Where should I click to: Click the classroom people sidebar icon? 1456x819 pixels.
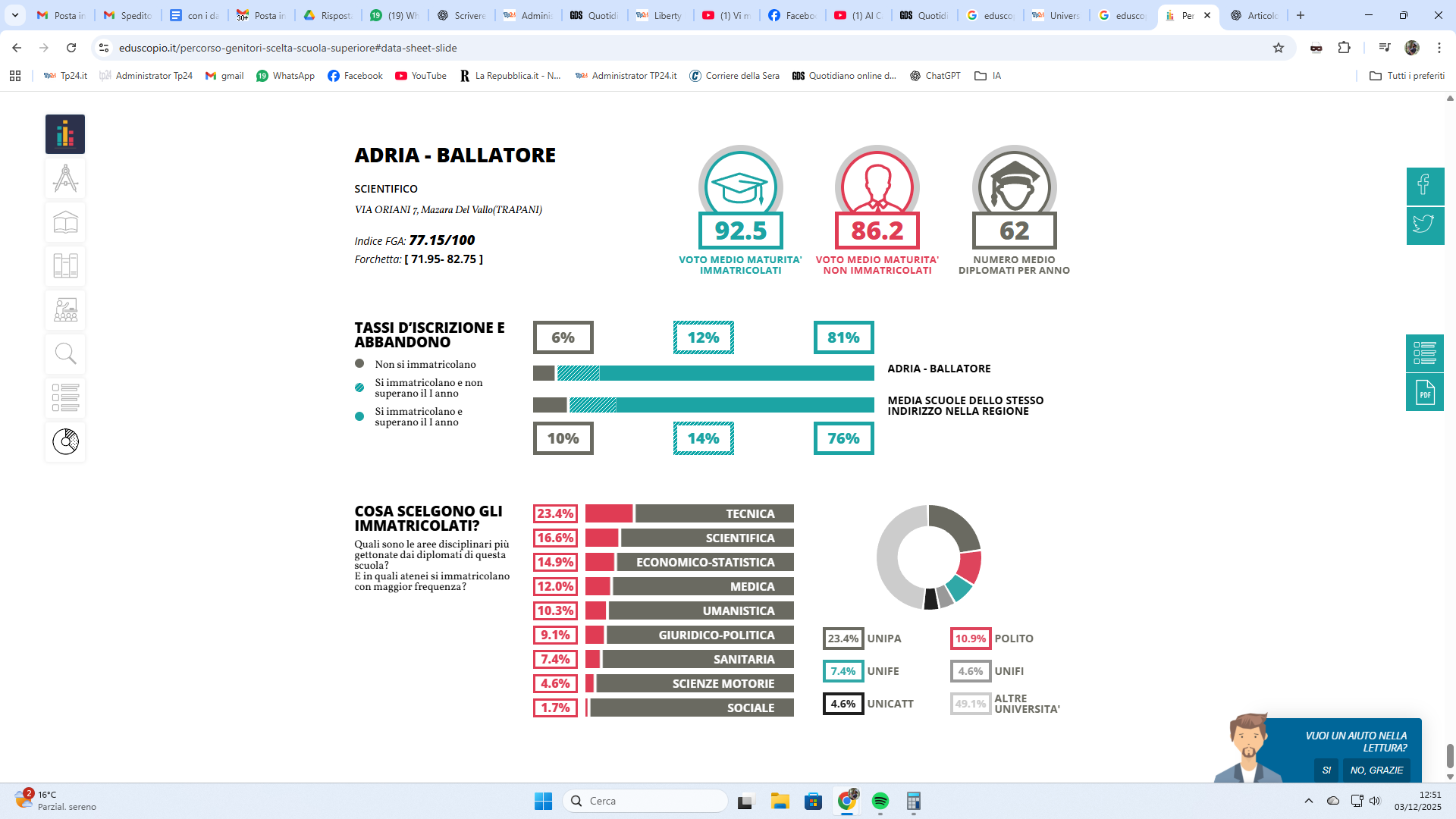point(65,310)
